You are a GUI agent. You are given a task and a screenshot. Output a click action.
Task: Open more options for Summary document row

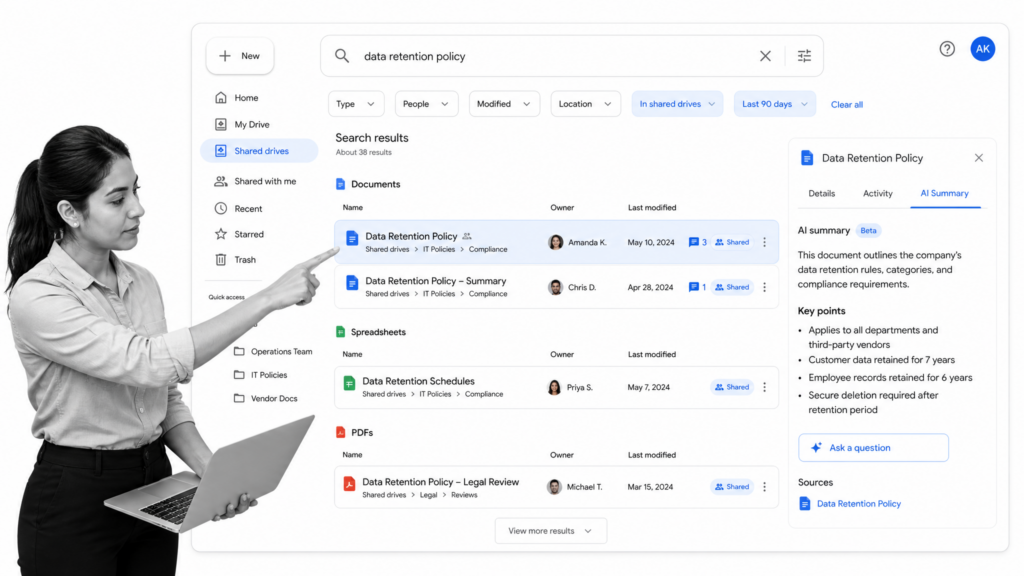click(765, 287)
